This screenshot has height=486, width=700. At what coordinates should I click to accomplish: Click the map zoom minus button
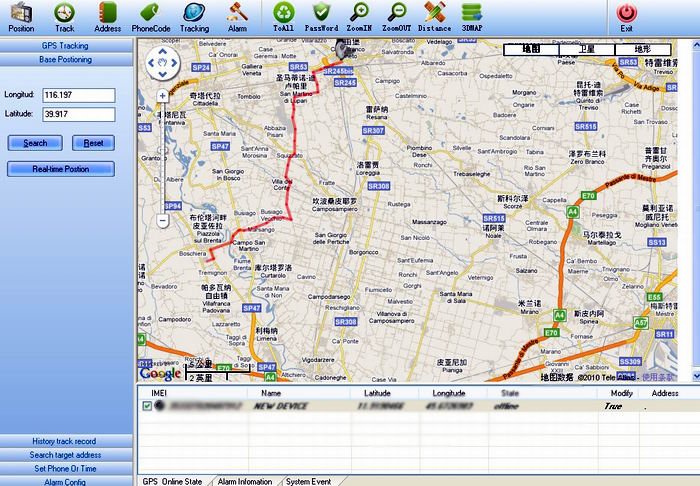(162, 220)
